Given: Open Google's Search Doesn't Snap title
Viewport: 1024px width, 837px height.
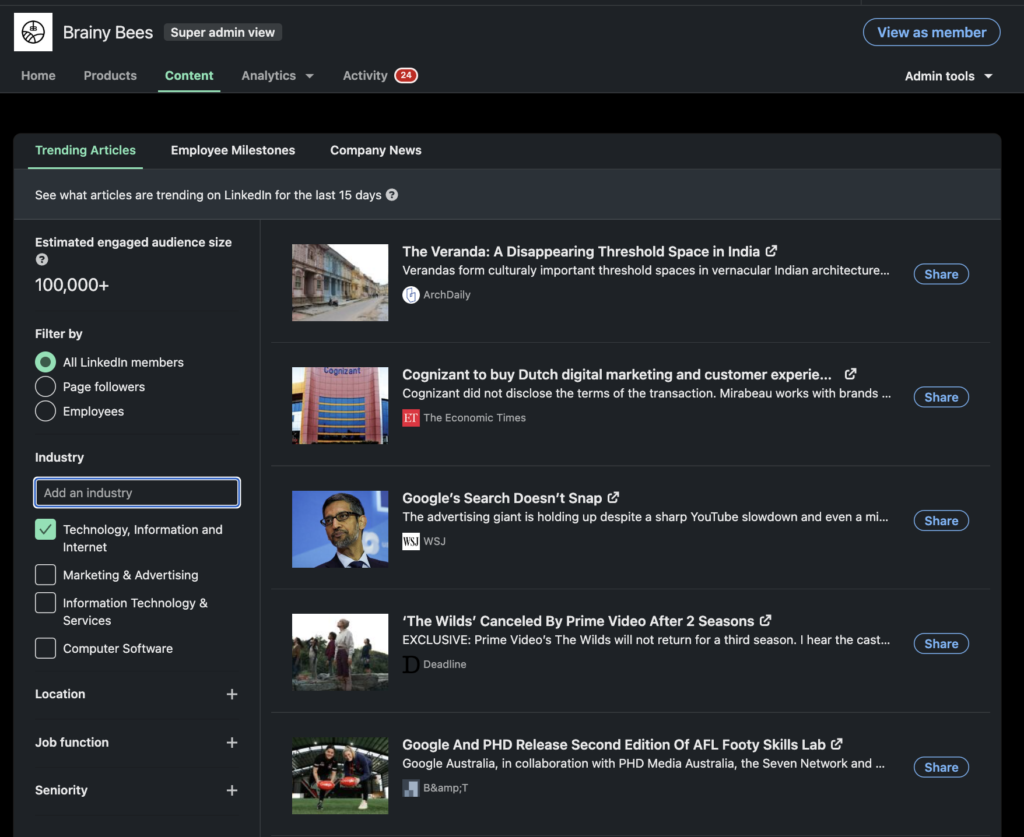Looking at the screenshot, I should click(x=502, y=498).
